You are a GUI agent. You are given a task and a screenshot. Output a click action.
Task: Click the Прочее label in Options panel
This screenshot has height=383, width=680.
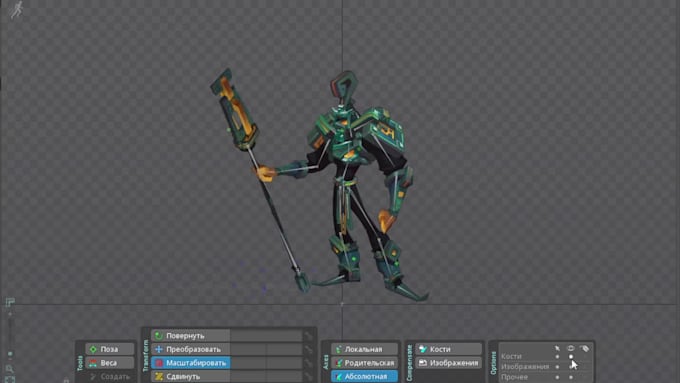tap(514, 377)
